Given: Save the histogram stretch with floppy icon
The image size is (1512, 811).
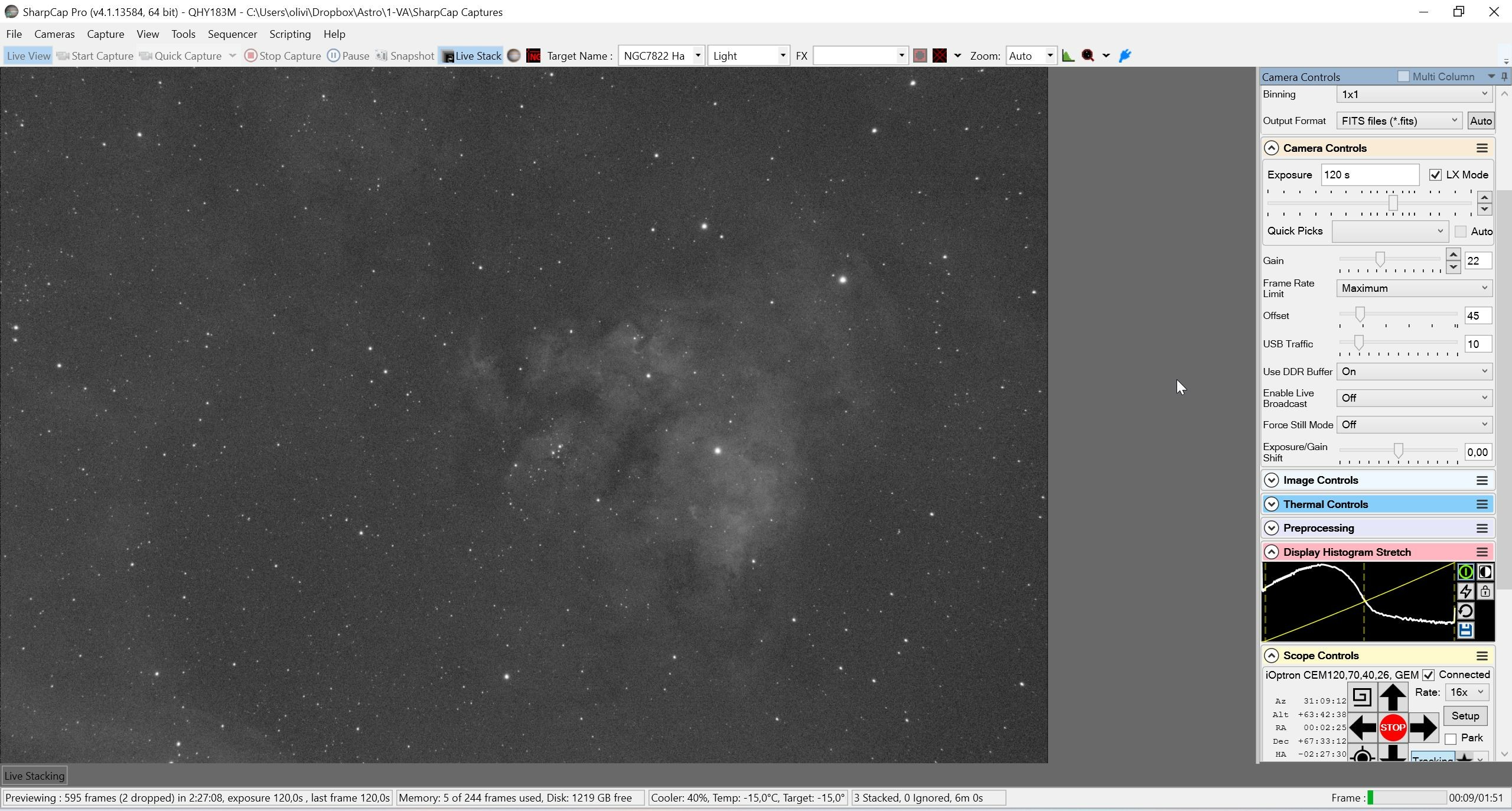Looking at the screenshot, I should point(1465,630).
